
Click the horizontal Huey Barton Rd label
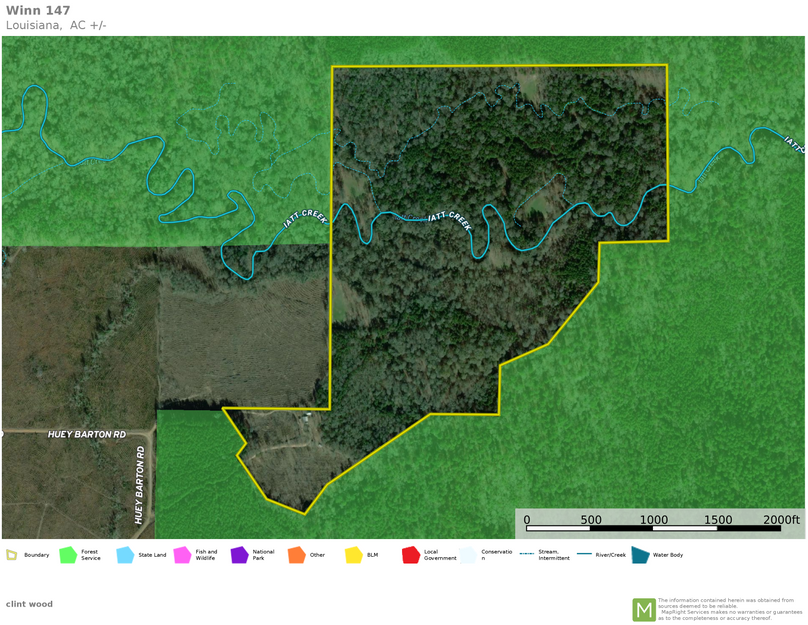point(87,435)
